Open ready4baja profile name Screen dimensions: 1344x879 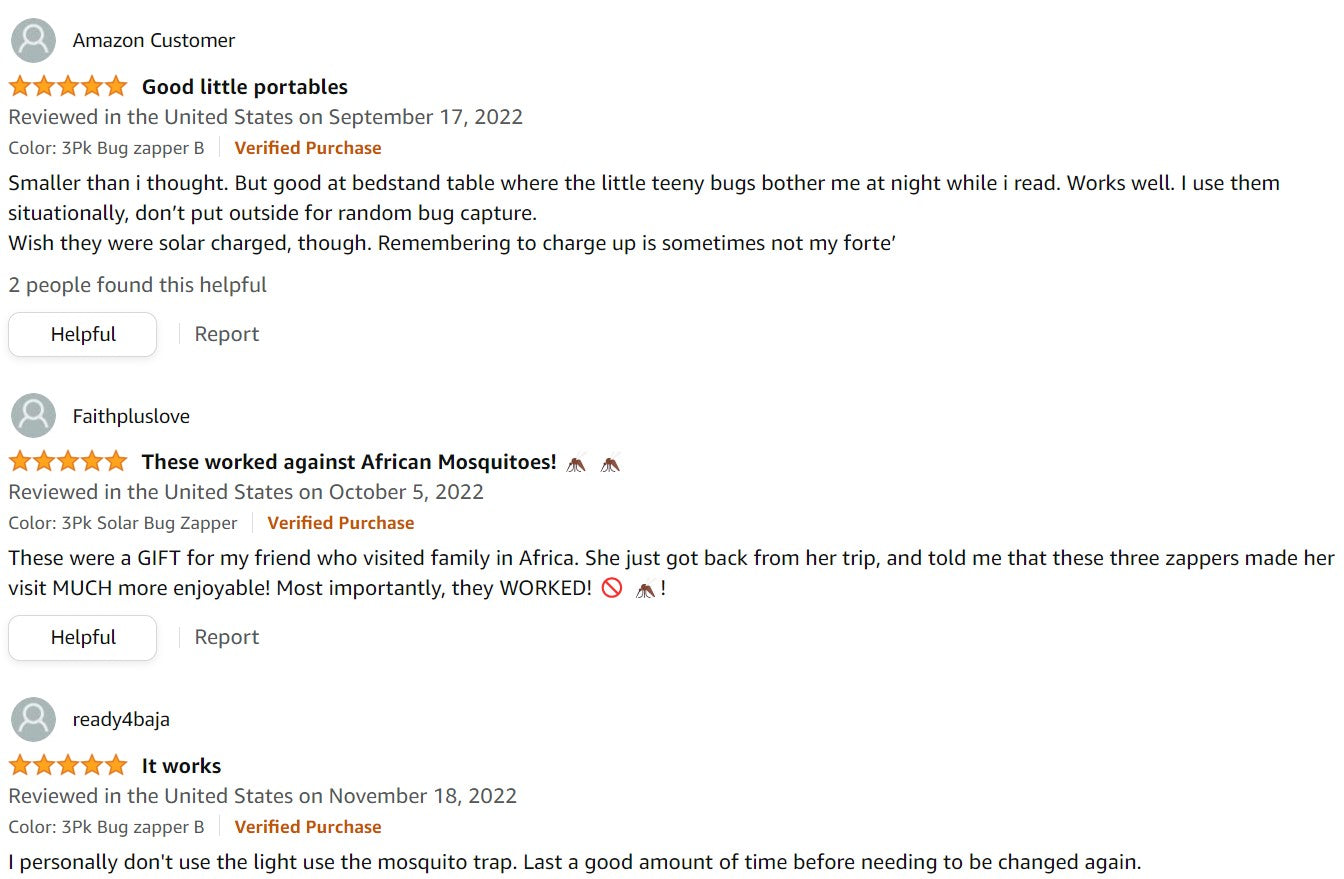pyautogui.click(x=121, y=719)
